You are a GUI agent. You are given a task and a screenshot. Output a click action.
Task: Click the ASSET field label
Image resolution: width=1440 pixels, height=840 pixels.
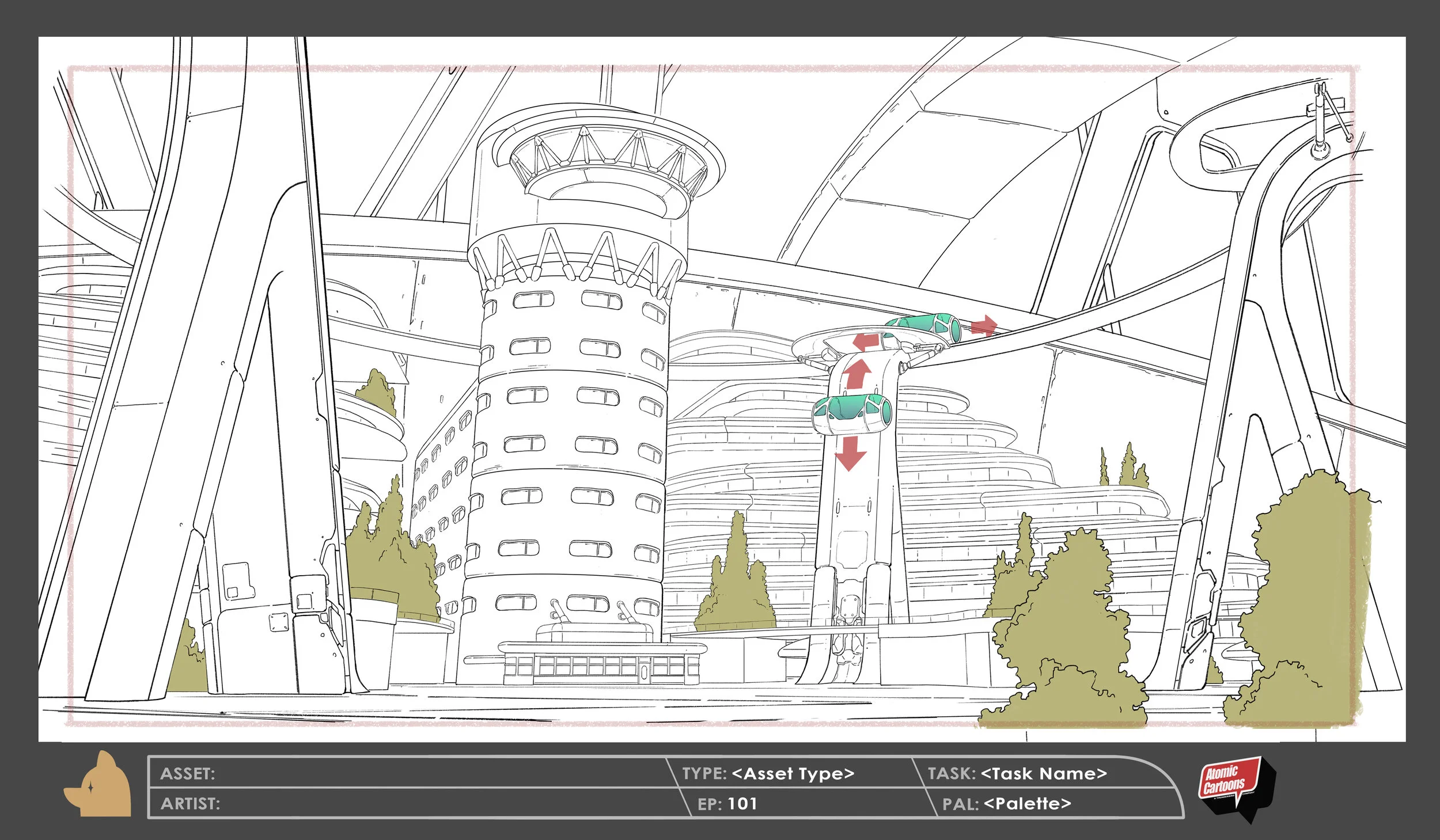(187, 773)
